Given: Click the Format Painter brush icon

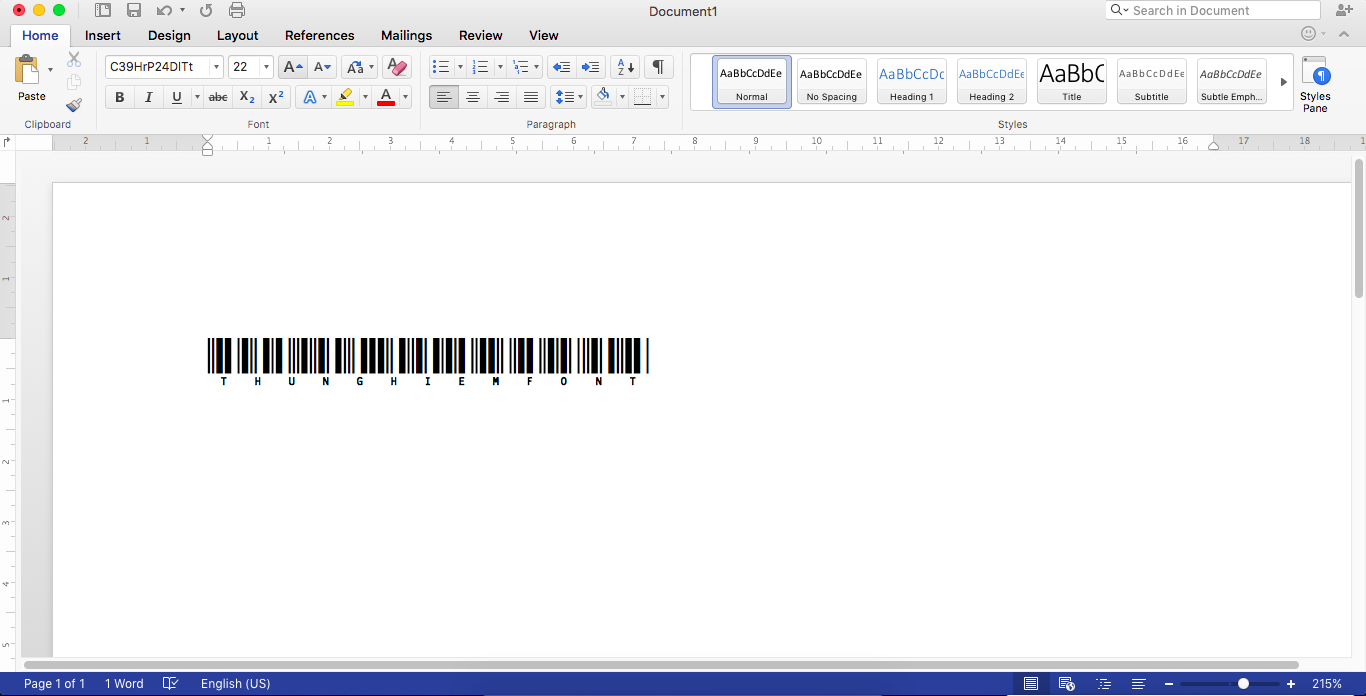Looking at the screenshot, I should click(x=74, y=105).
